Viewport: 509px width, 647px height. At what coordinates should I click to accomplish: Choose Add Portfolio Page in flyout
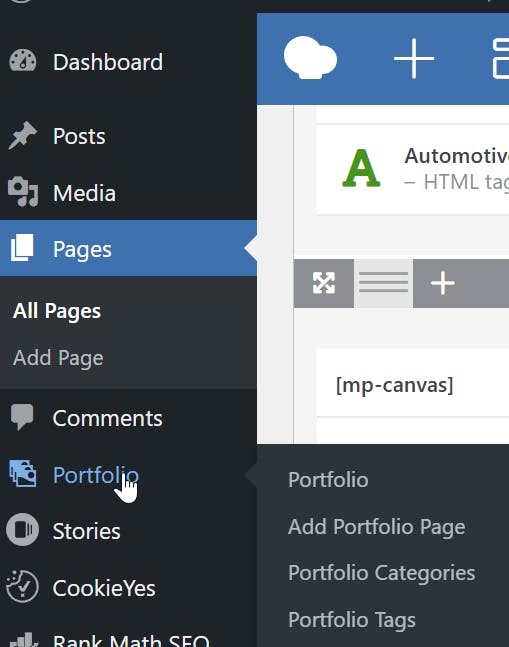point(377,527)
